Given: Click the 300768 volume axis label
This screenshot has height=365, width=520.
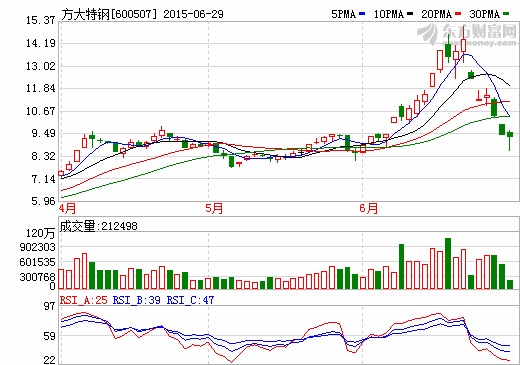Looking at the screenshot, I should [37, 277].
